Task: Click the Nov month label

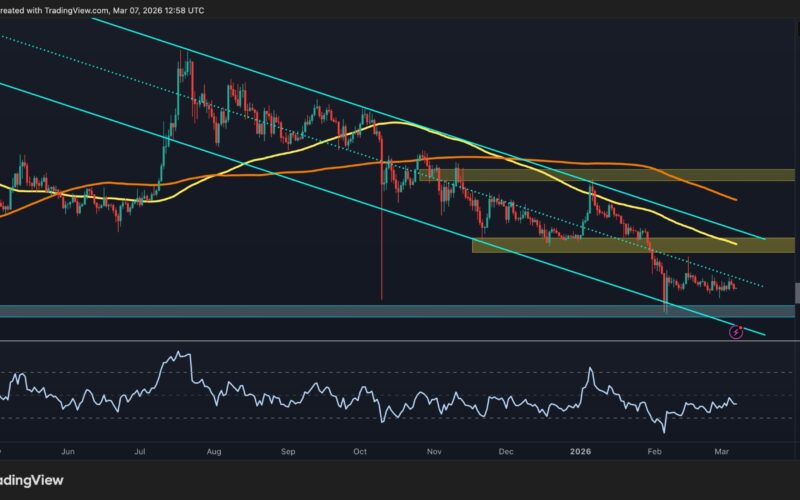Action: coord(435,451)
